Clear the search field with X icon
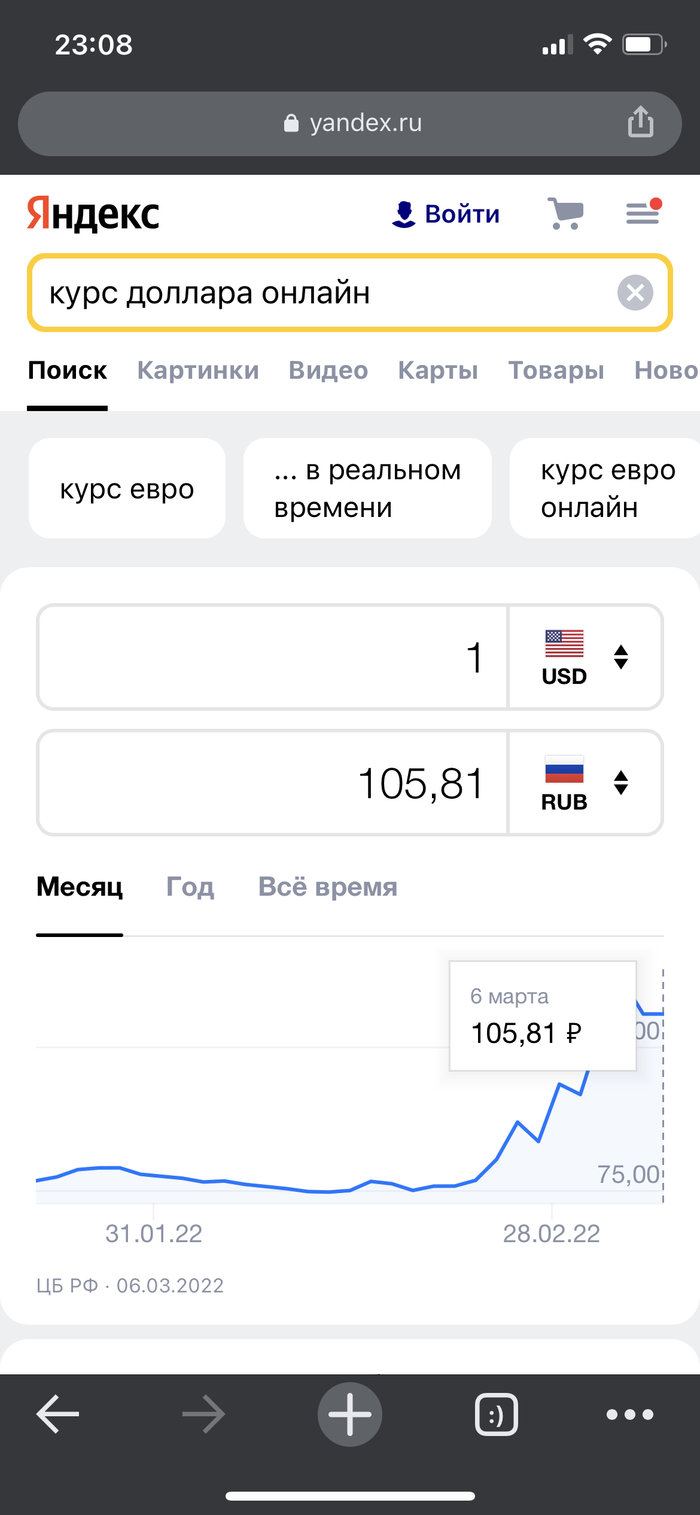700x1515 pixels. point(634,293)
